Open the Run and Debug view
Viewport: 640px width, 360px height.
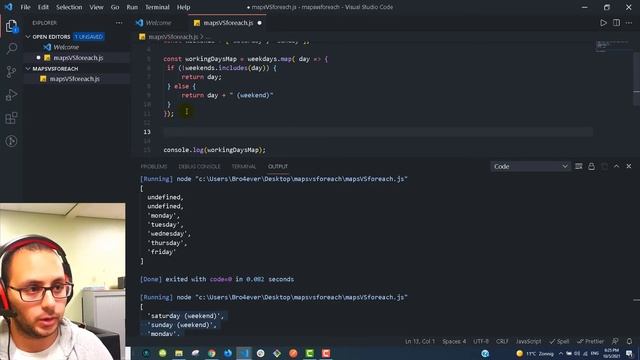click(11, 95)
